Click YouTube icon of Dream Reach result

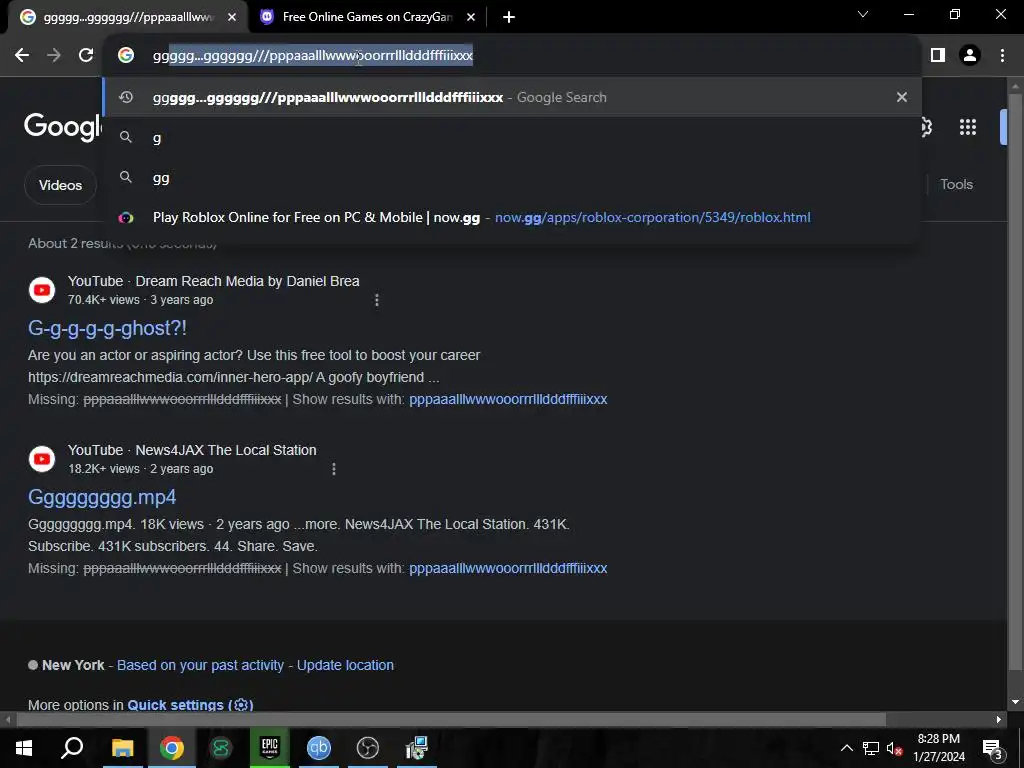click(x=42, y=289)
